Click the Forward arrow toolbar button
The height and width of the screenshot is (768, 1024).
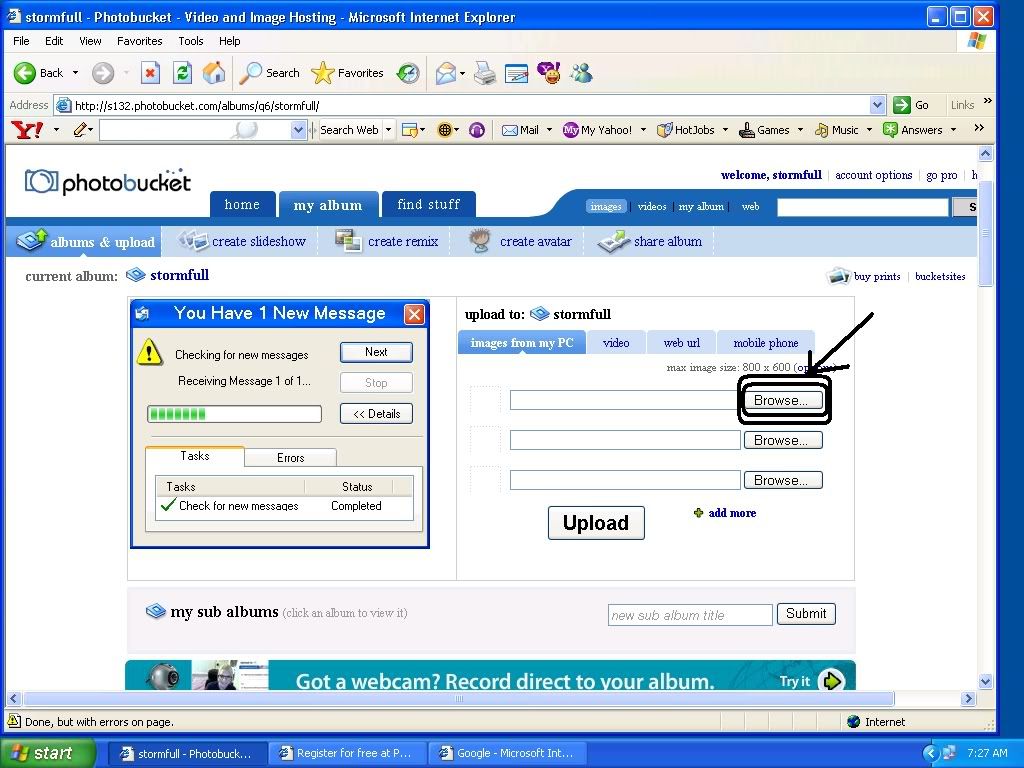(103, 73)
